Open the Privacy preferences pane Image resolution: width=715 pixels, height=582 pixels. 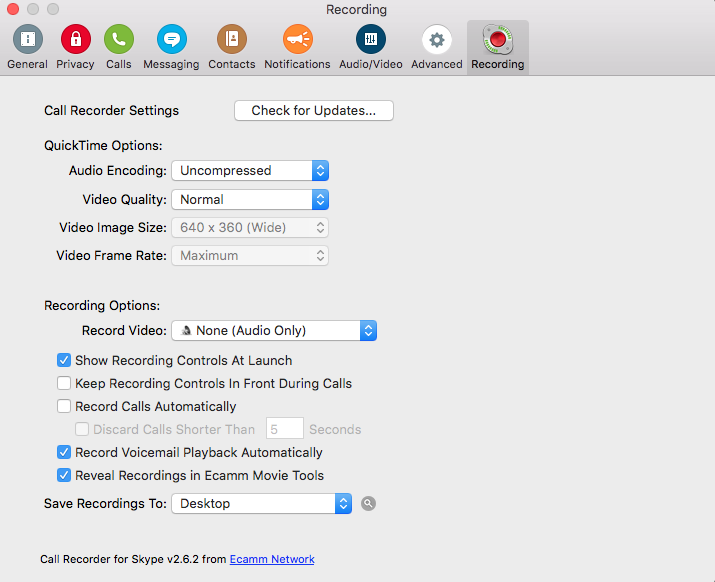(x=75, y=47)
